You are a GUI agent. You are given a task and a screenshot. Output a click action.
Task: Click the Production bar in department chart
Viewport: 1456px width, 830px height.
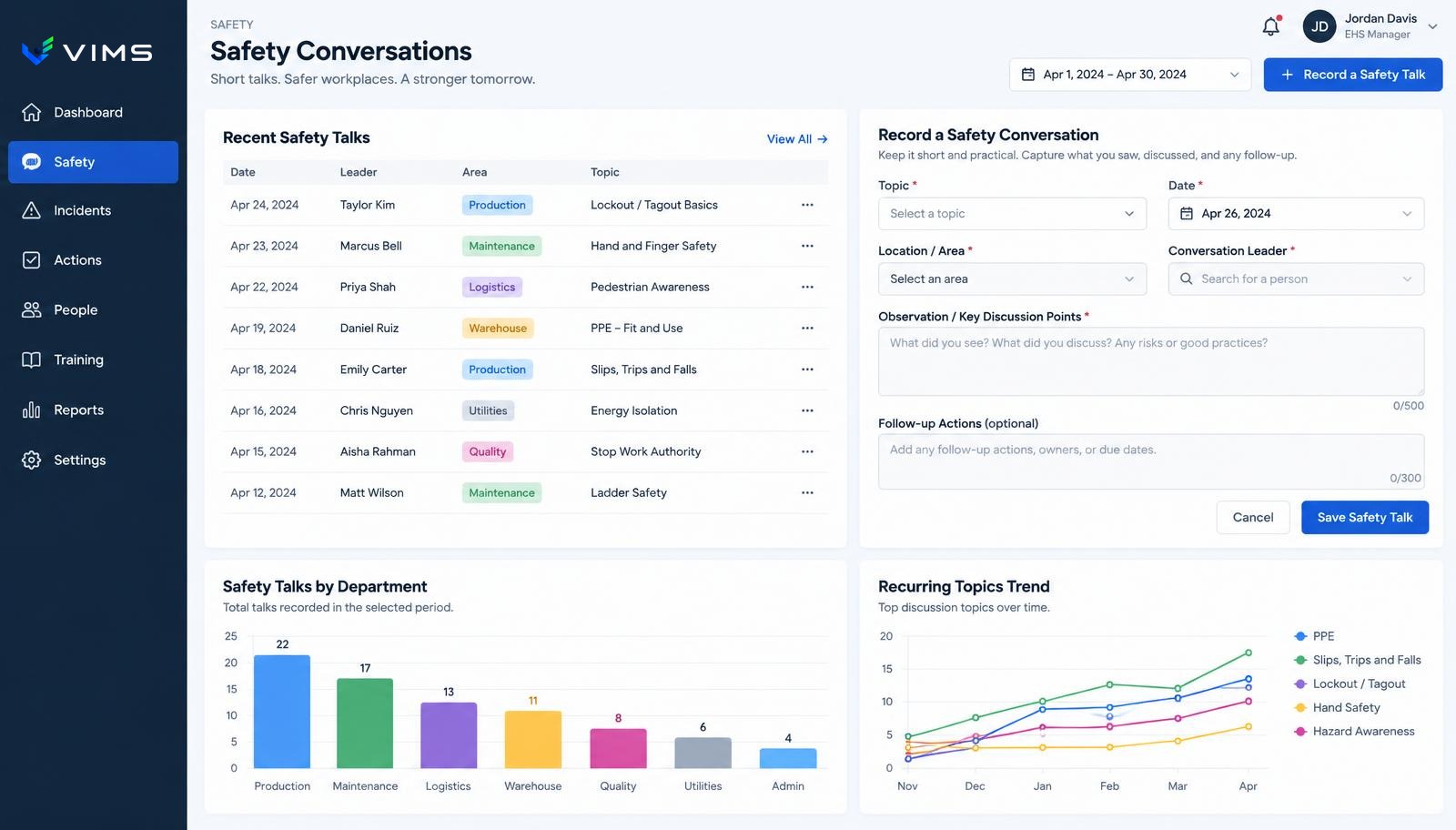coord(282,712)
